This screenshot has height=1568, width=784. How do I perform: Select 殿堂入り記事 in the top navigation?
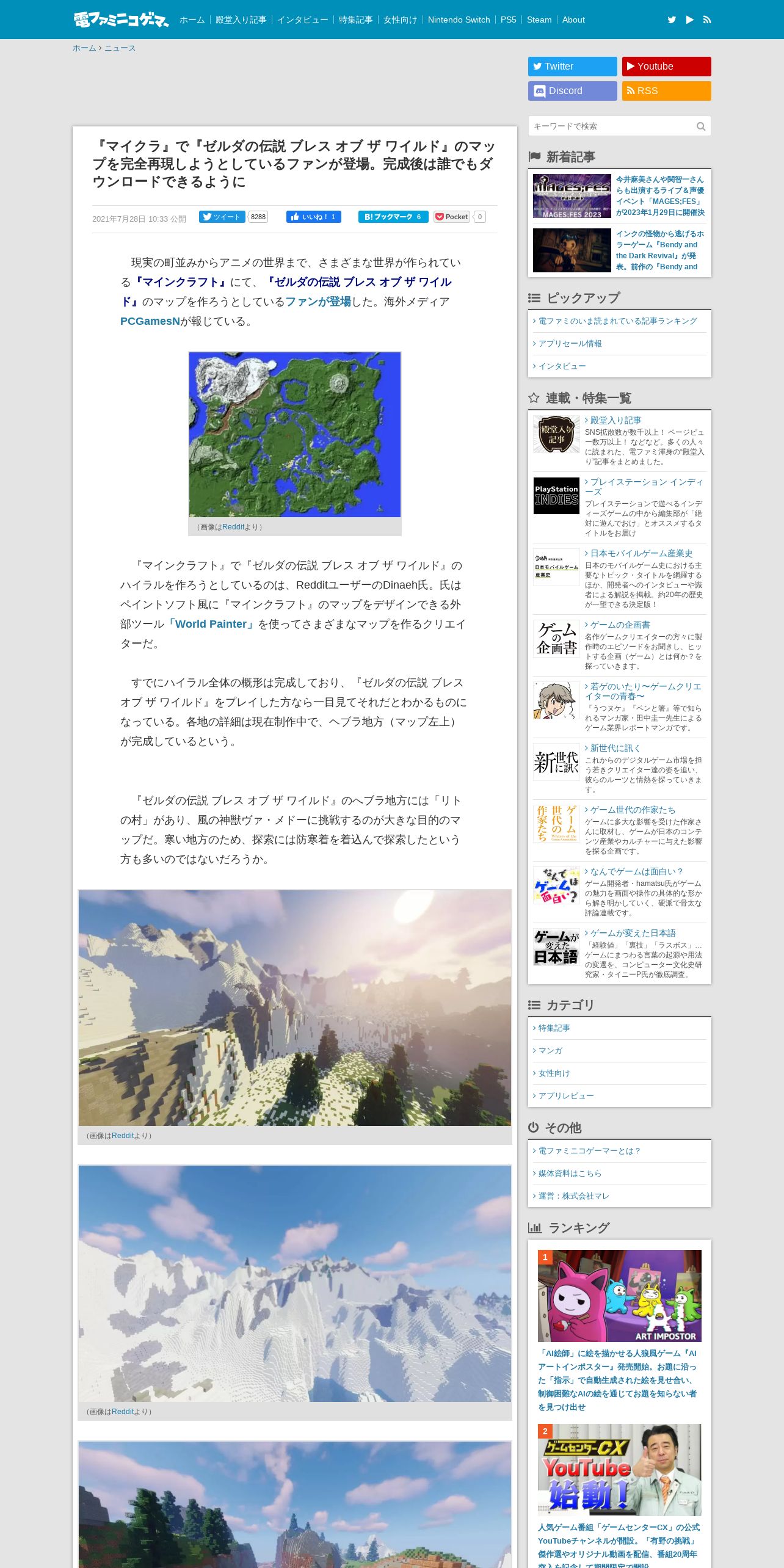[241, 20]
